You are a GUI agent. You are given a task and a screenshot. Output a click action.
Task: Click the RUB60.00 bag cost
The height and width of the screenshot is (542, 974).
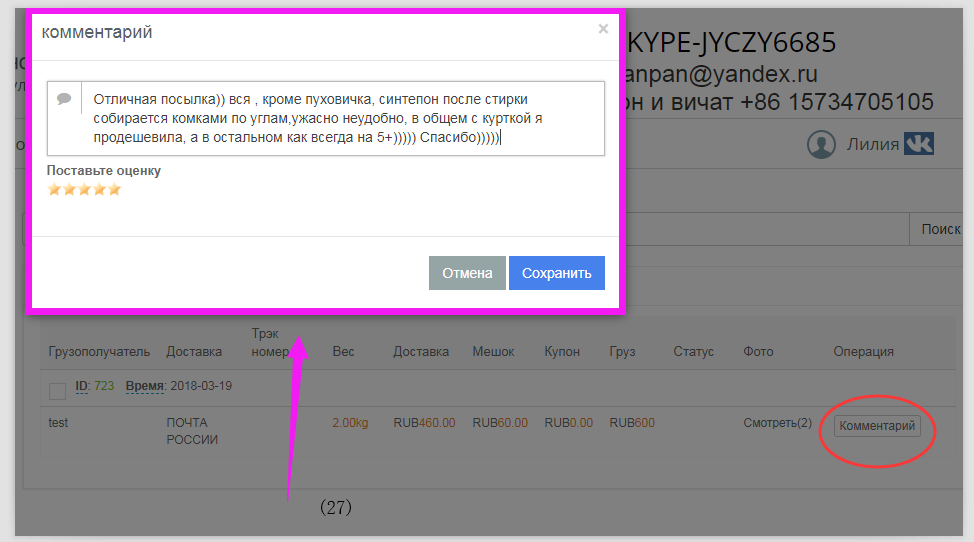click(500, 423)
